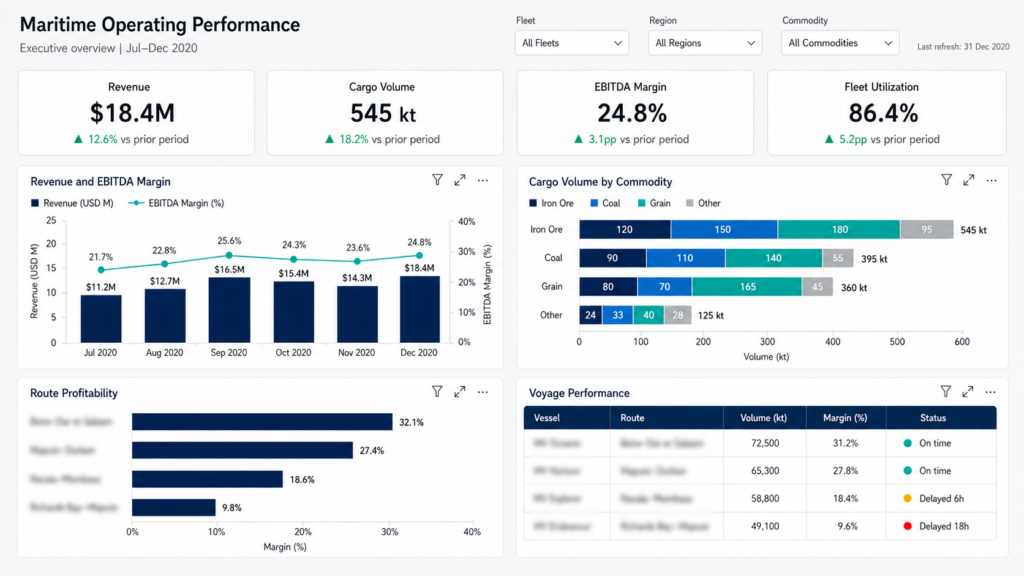1024x576 pixels.
Task: Click the 27.4% route profitability bar
Action: point(242,450)
